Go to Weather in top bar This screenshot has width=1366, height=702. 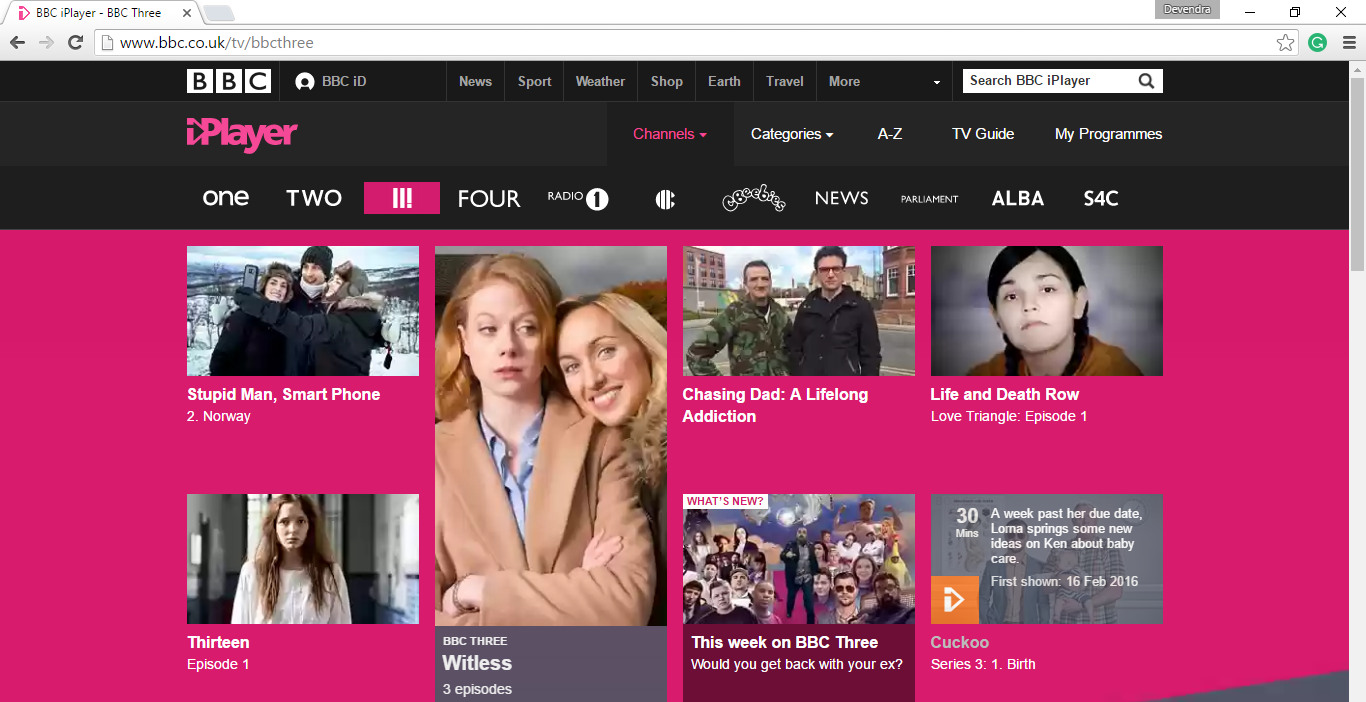[600, 82]
